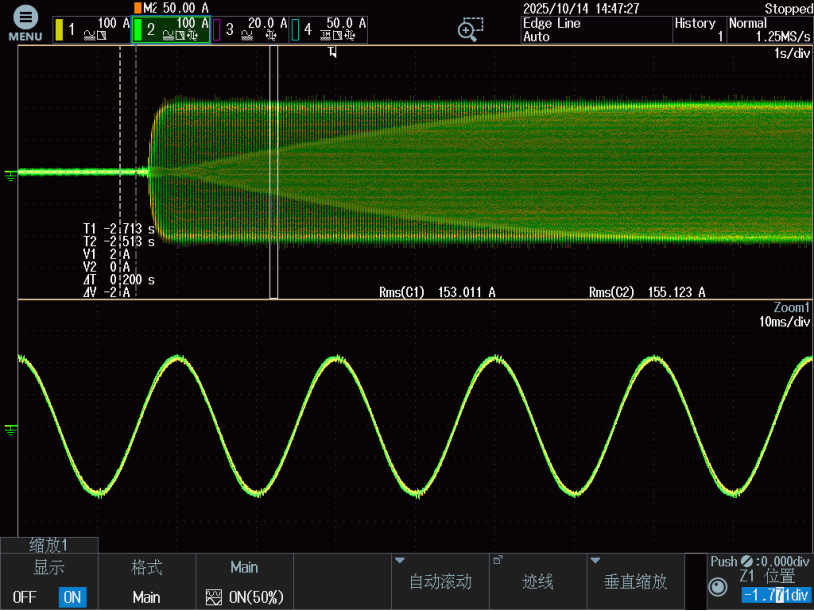The image size is (814, 611).
Task: Select channel 2 green indicator
Action: tap(138, 30)
